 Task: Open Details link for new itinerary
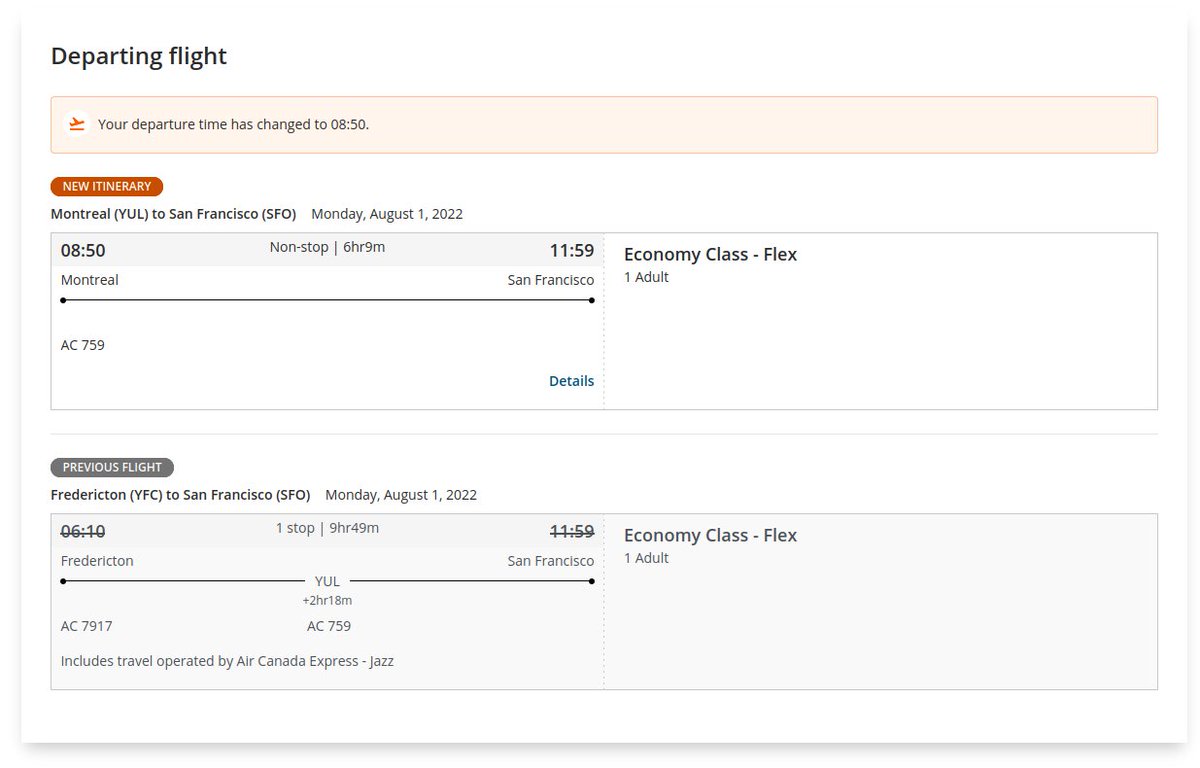tap(571, 381)
